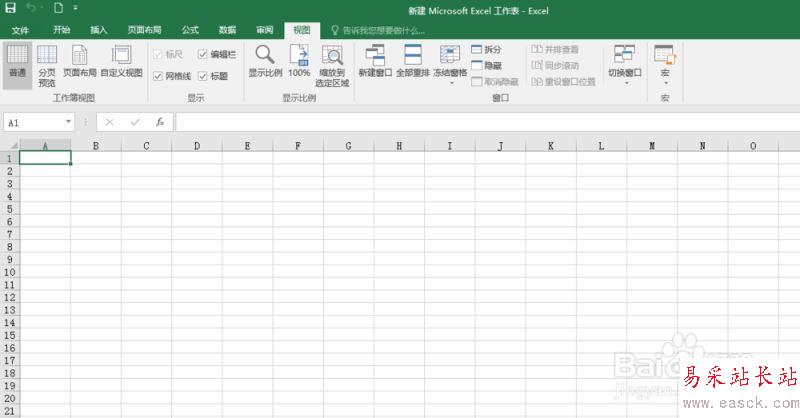Select column F header
The image size is (800, 418).
pos(298,145)
